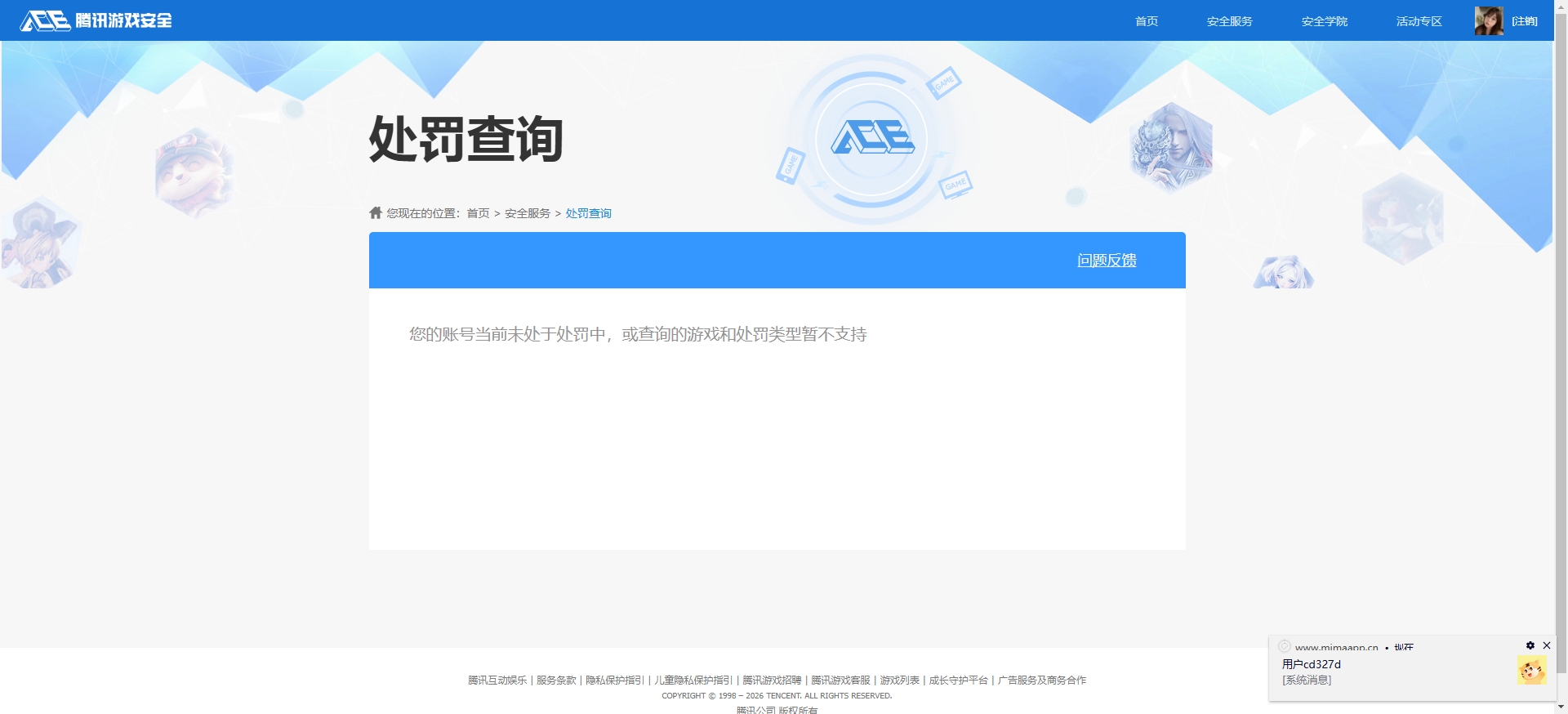Click the ACE Tencent Game Security logo
The image size is (1568, 714).
96,20
